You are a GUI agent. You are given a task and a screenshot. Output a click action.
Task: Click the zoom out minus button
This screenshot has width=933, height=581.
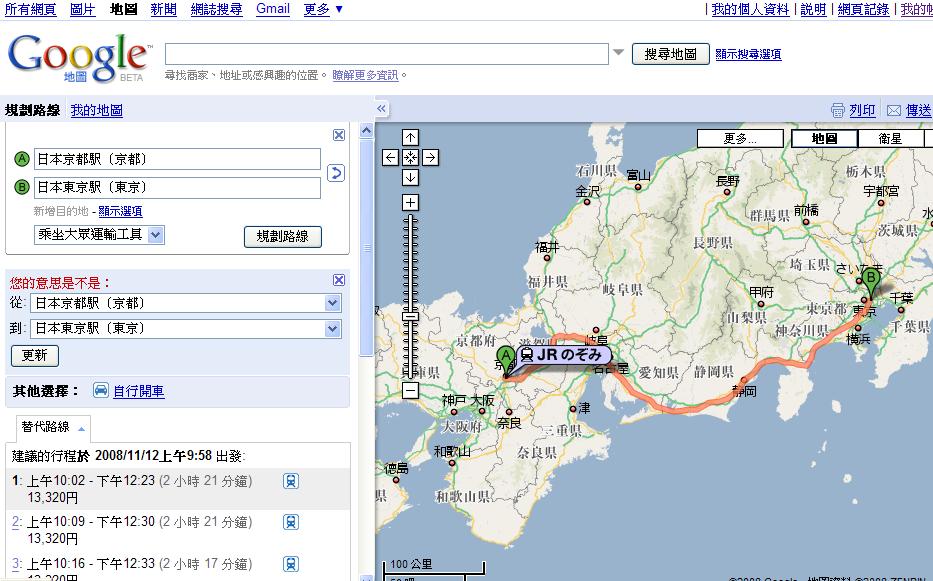click(x=411, y=390)
